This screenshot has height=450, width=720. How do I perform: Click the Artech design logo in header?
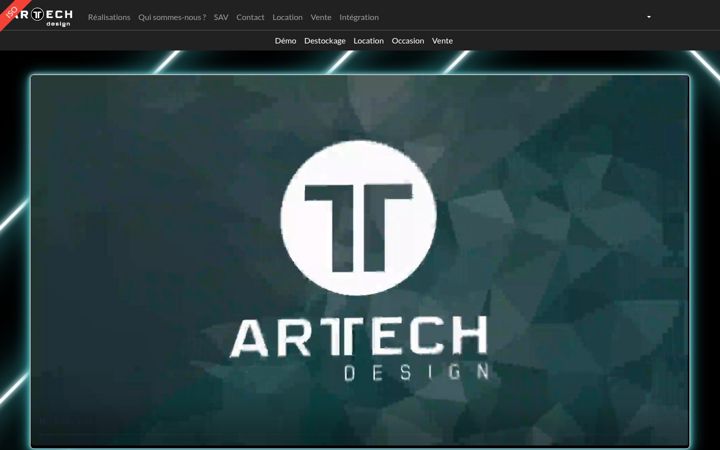[x=44, y=17]
